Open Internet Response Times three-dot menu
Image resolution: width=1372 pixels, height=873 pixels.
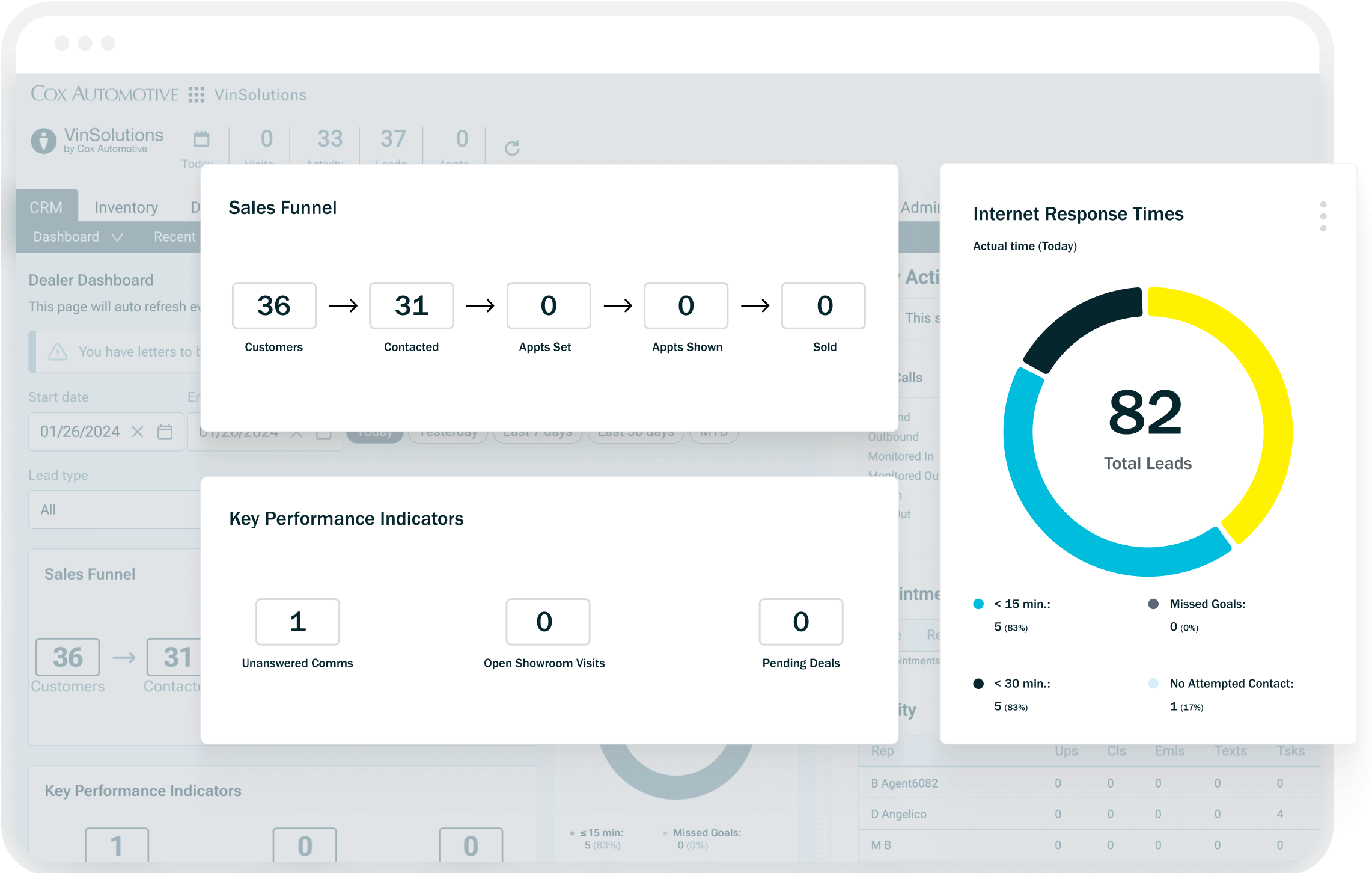pos(1323,216)
